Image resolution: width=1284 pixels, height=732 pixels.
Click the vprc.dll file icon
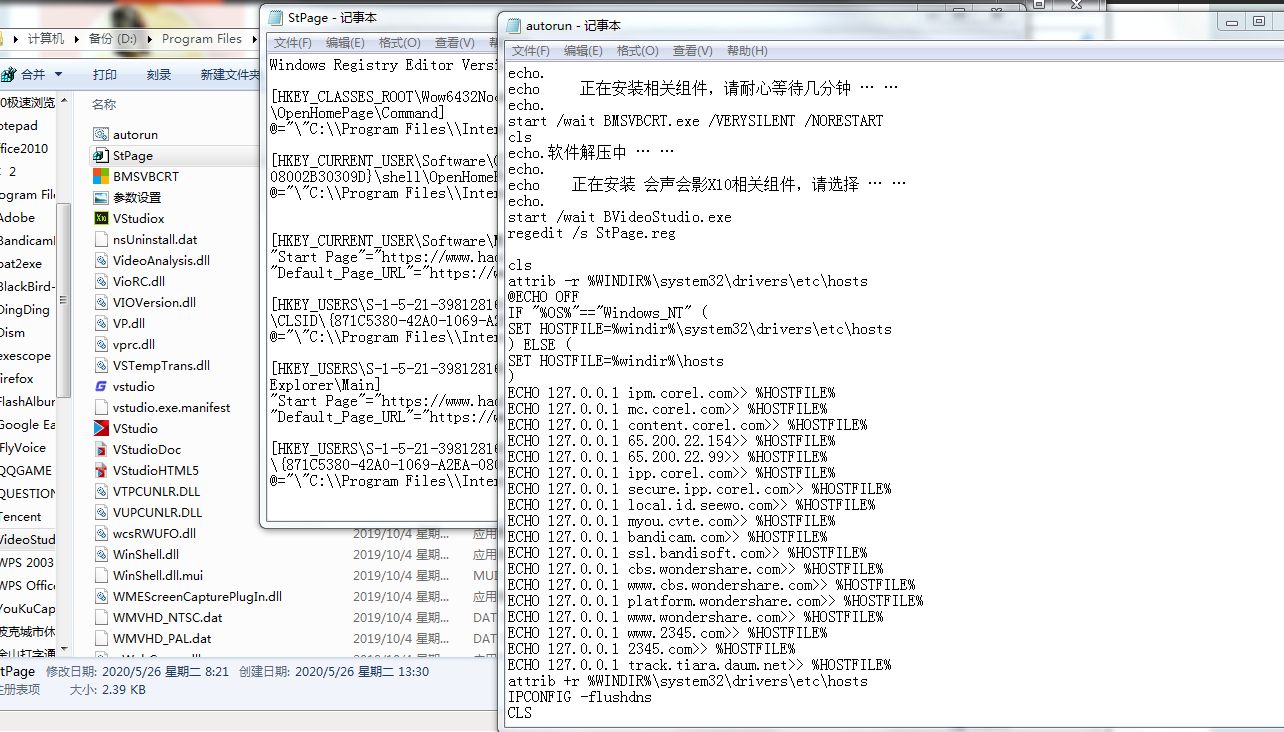(101, 344)
